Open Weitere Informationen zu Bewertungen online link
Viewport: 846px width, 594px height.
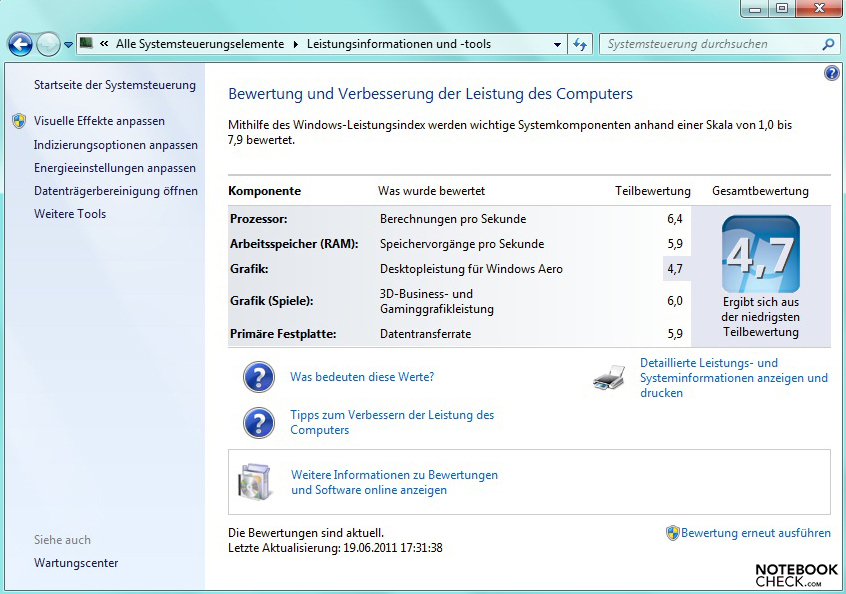[x=394, y=482]
